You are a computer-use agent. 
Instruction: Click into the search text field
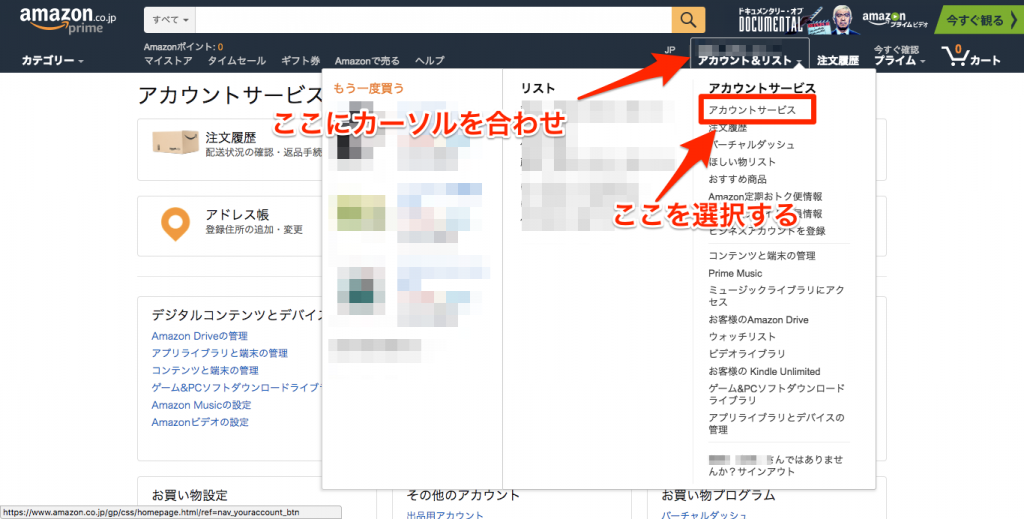pos(434,20)
